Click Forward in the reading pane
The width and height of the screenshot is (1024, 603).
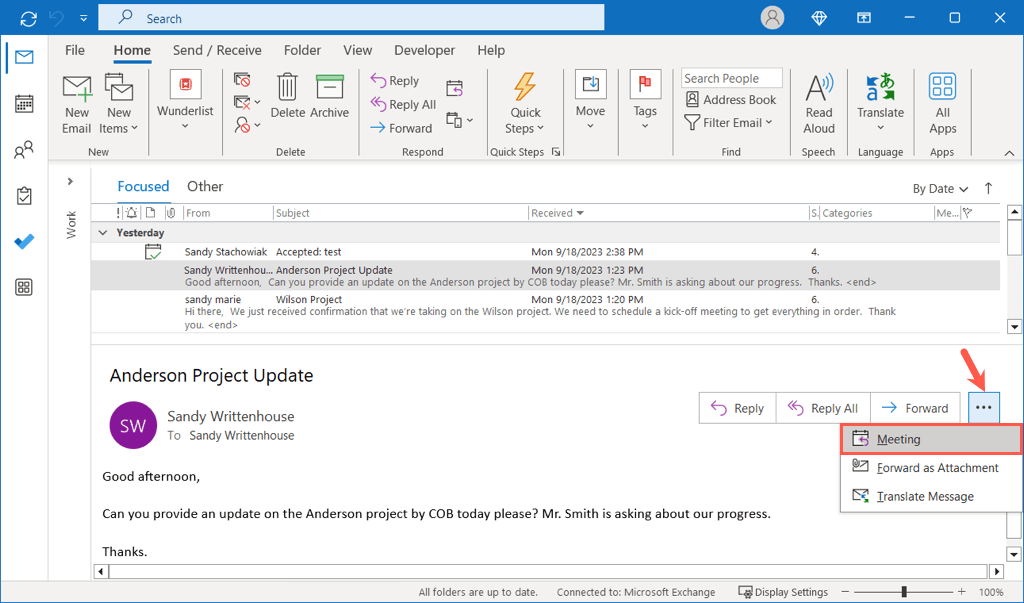[915, 408]
